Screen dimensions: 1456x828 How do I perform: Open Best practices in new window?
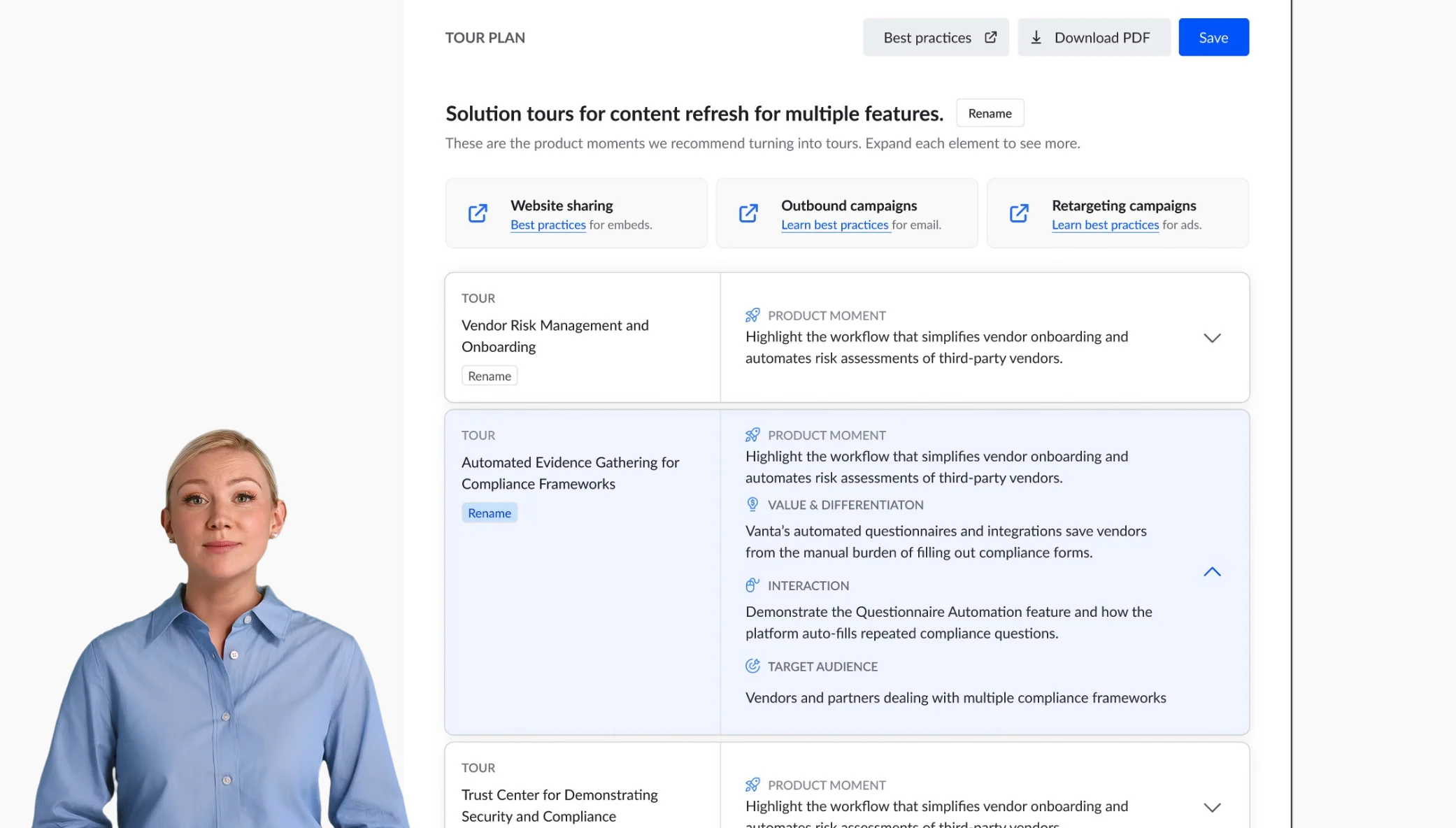pos(936,38)
